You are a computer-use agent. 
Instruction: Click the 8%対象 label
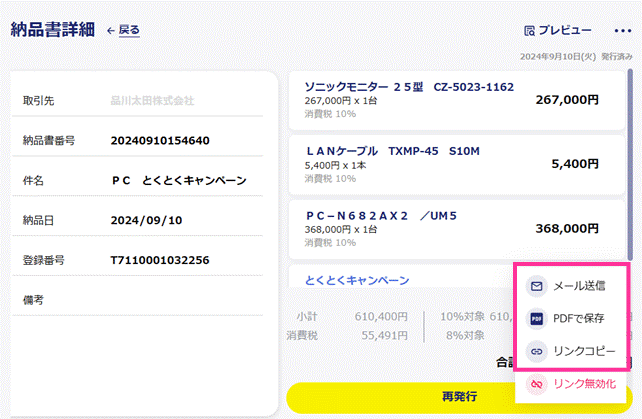(x=465, y=335)
